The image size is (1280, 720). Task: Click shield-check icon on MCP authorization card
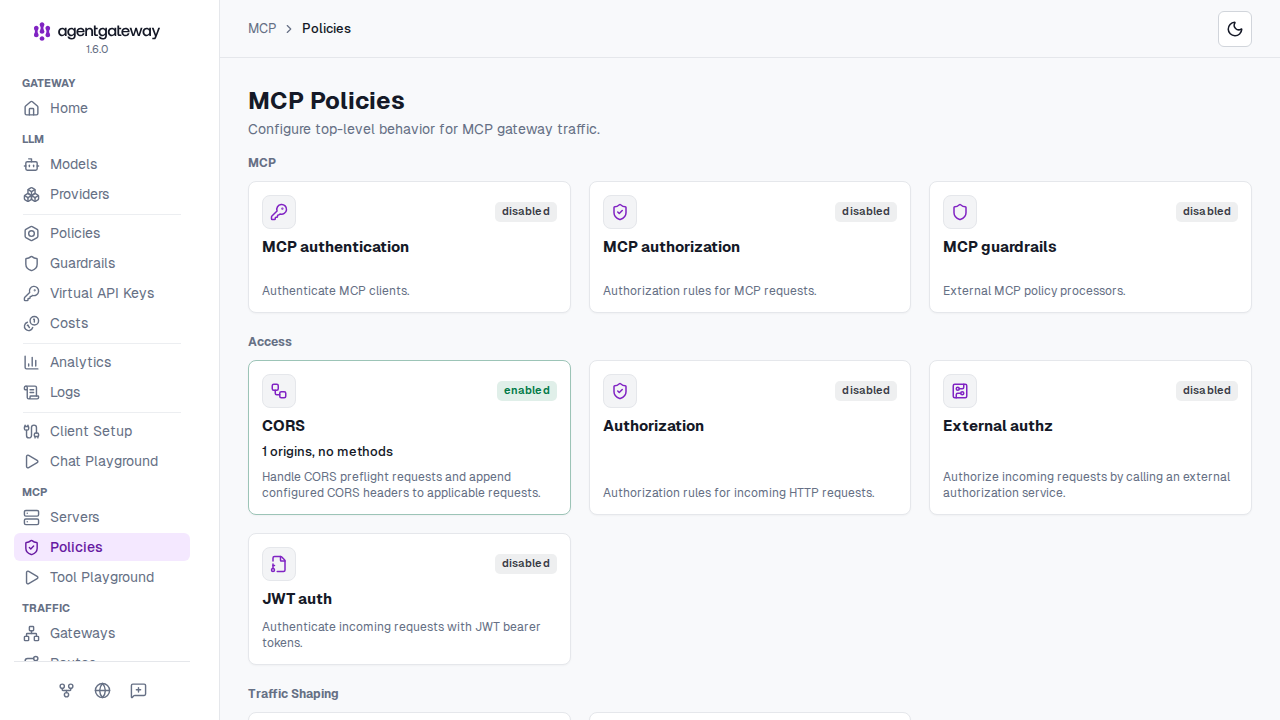pyautogui.click(x=620, y=212)
